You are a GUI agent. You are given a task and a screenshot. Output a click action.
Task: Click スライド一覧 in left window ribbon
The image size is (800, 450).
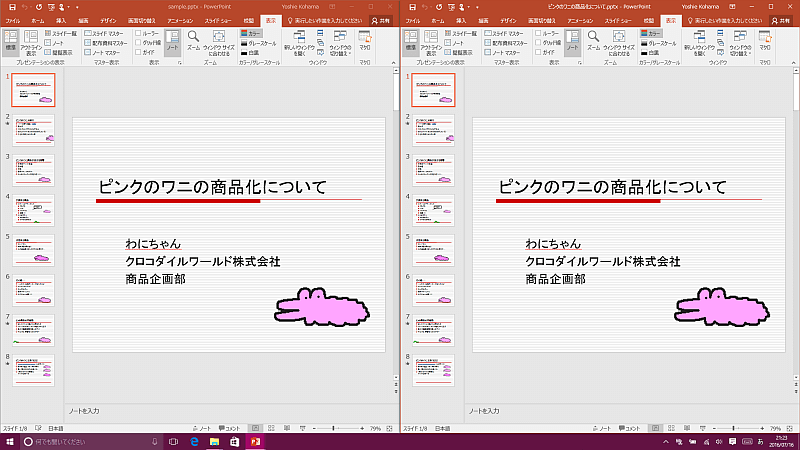pyautogui.click(x=61, y=33)
